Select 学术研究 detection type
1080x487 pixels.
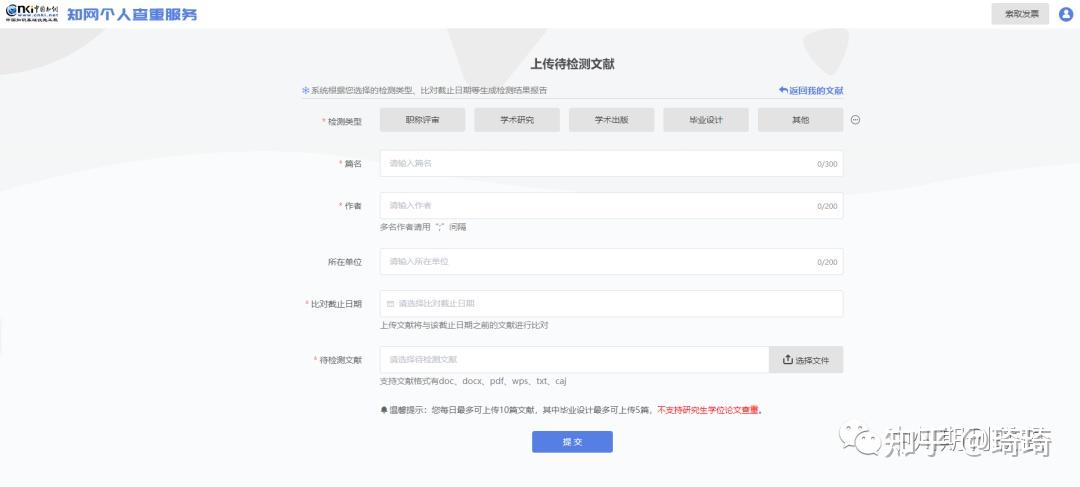(x=517, y=119)
